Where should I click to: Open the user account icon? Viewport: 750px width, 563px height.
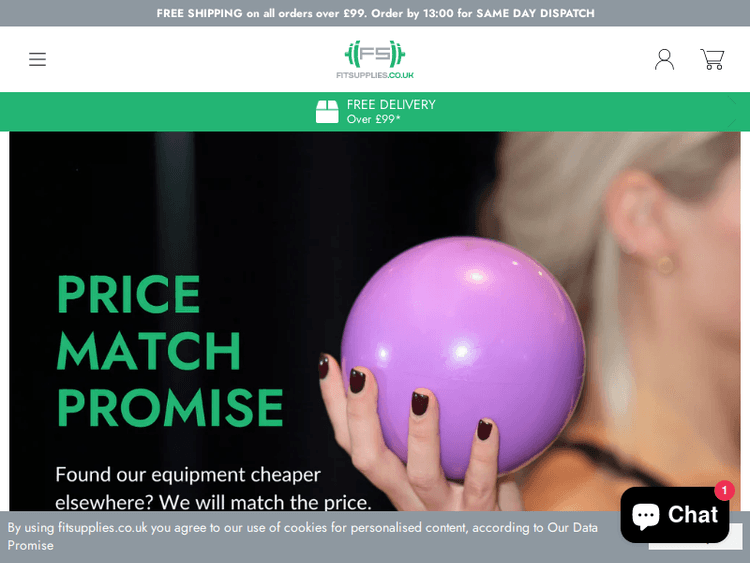664,59
